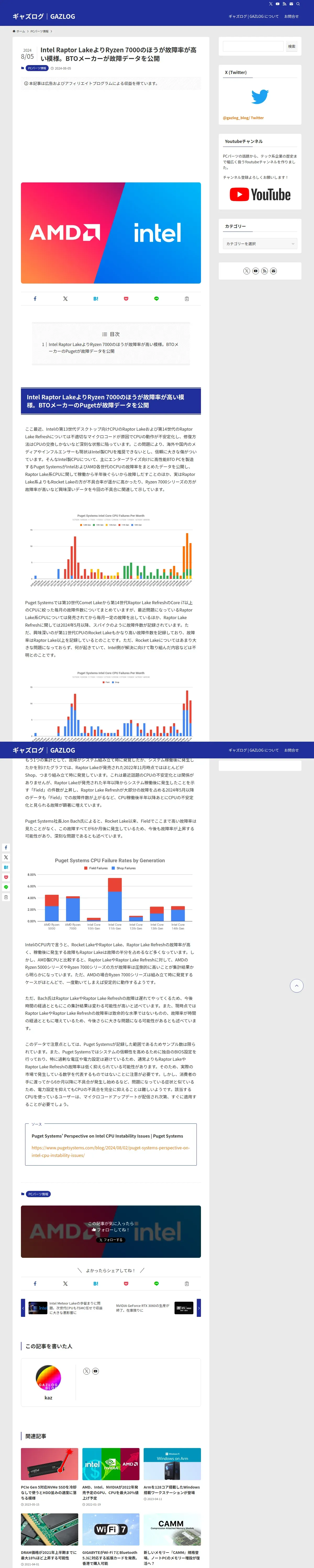
Task: Share on Facebook below AMD/Intel hero image
Action: tap(35, 299)
